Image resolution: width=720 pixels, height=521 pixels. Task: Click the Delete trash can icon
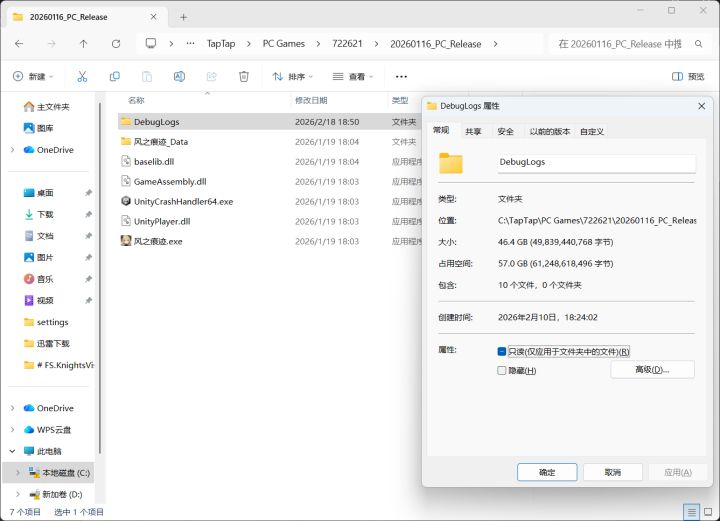(244, 76)
